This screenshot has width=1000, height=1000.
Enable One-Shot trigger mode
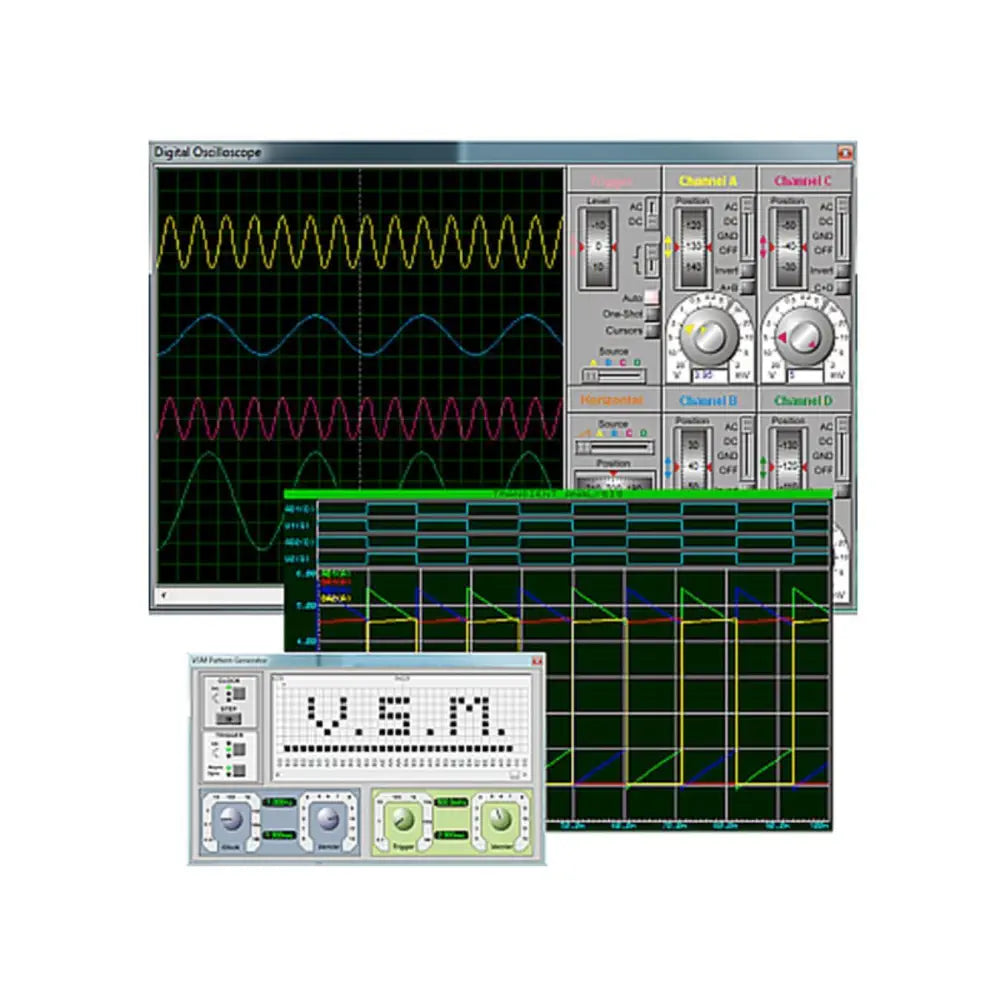click(652, 314)
